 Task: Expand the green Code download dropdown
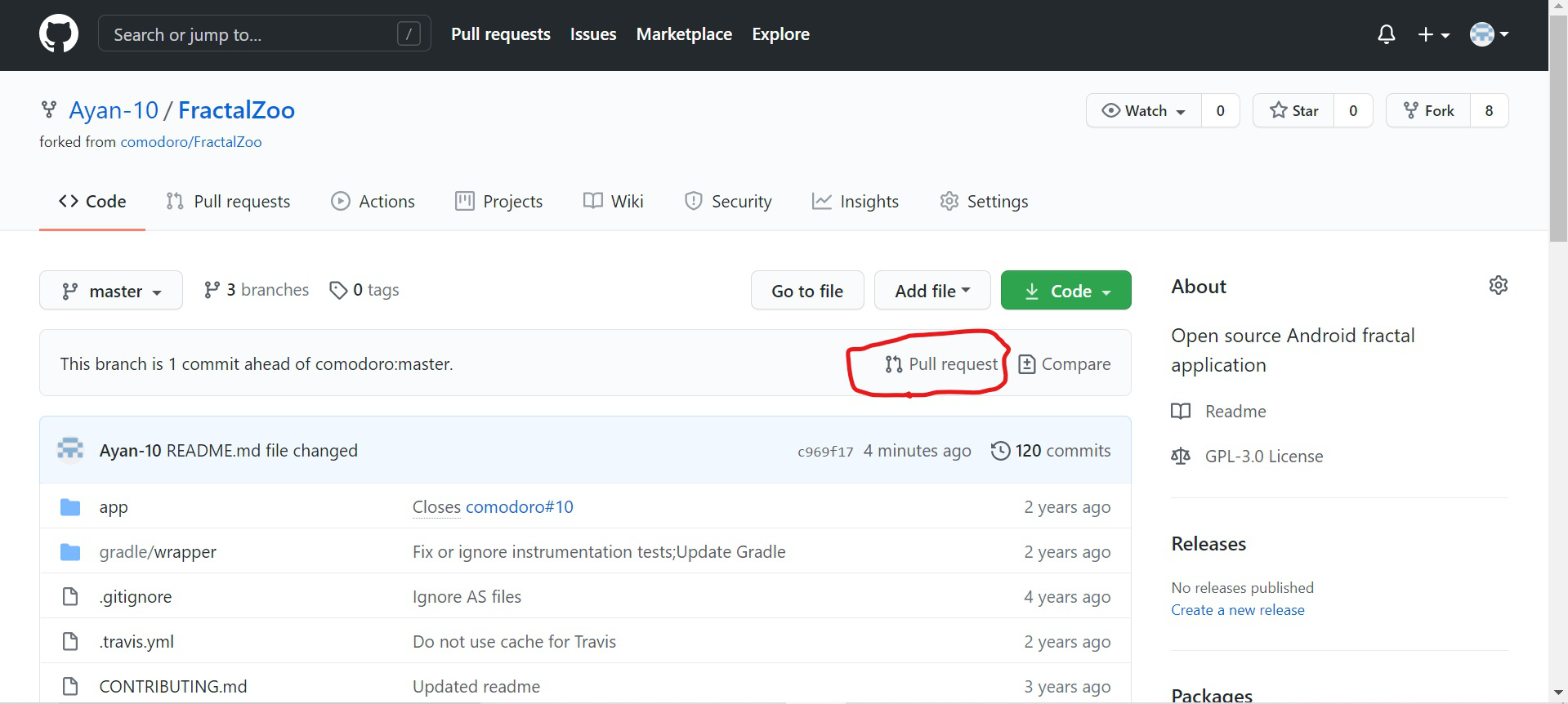coord(1065,291)
